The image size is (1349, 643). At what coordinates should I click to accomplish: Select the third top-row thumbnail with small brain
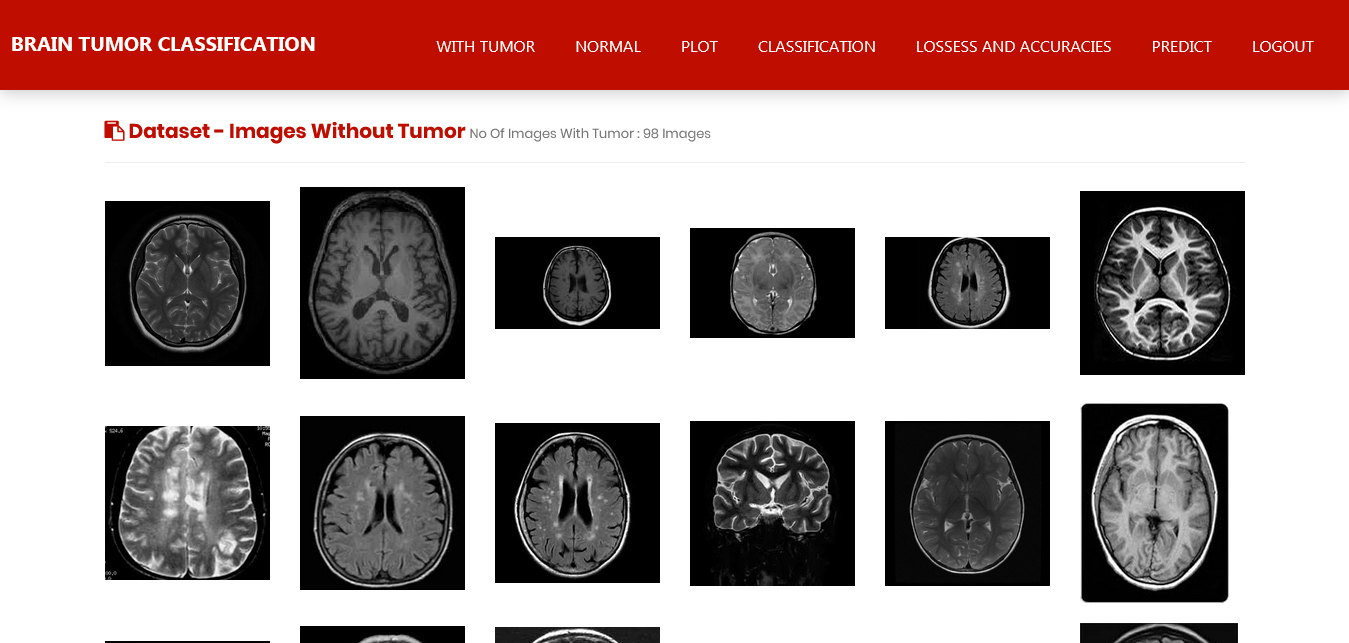tap(577, 283)
